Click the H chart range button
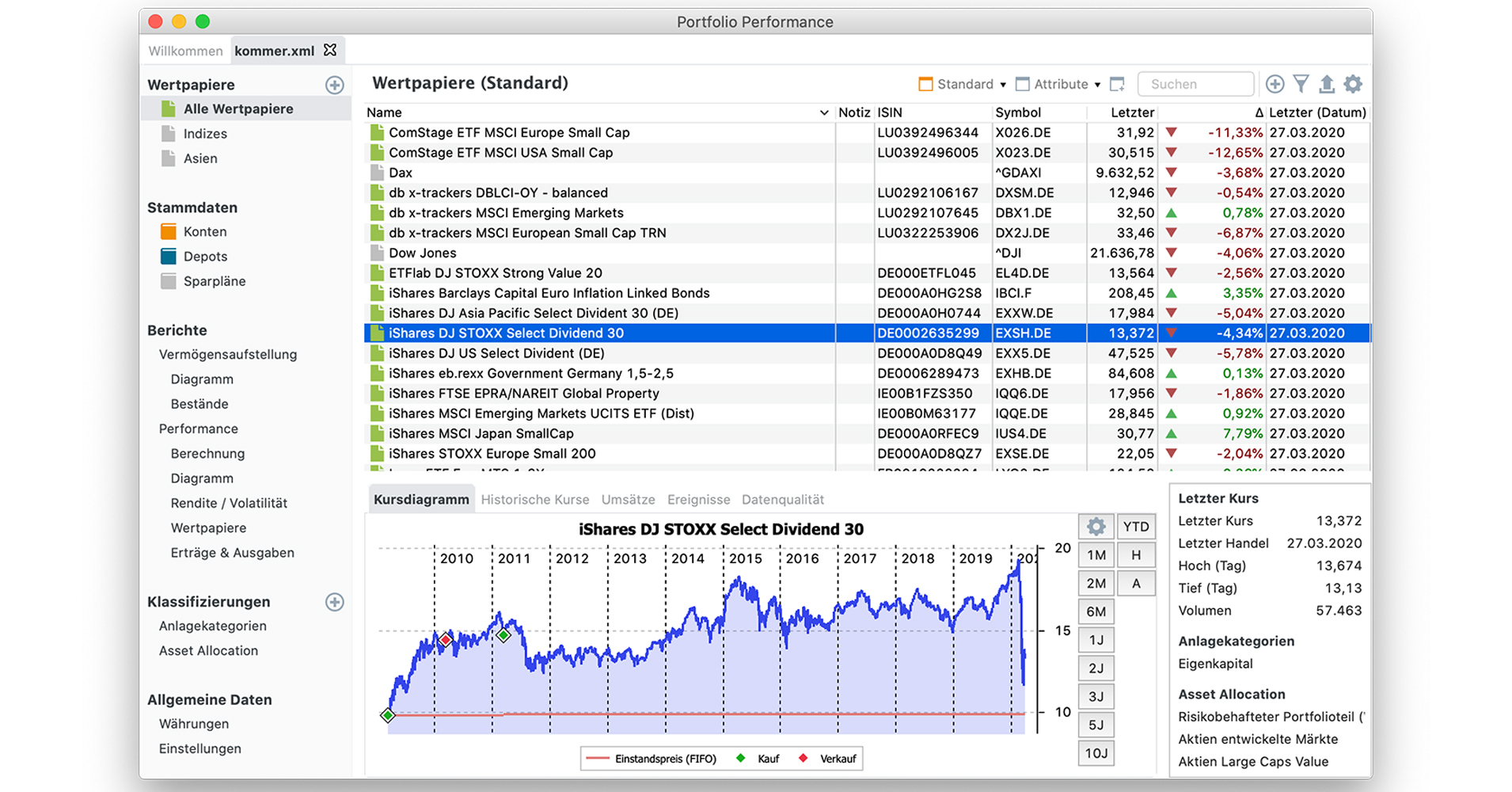1512x792 pixels. point(1136,555)
